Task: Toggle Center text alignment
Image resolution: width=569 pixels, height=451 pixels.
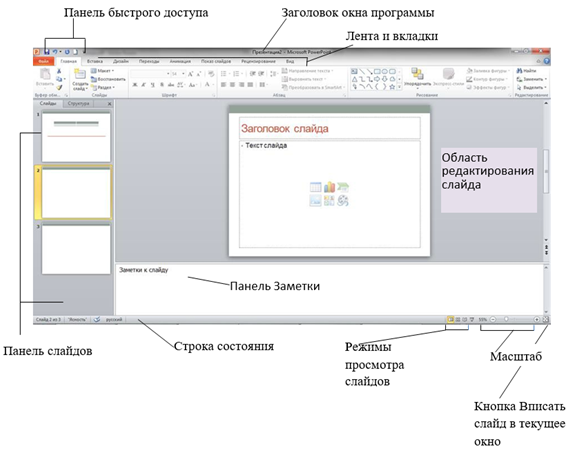Action: click(x=232, y=85)
